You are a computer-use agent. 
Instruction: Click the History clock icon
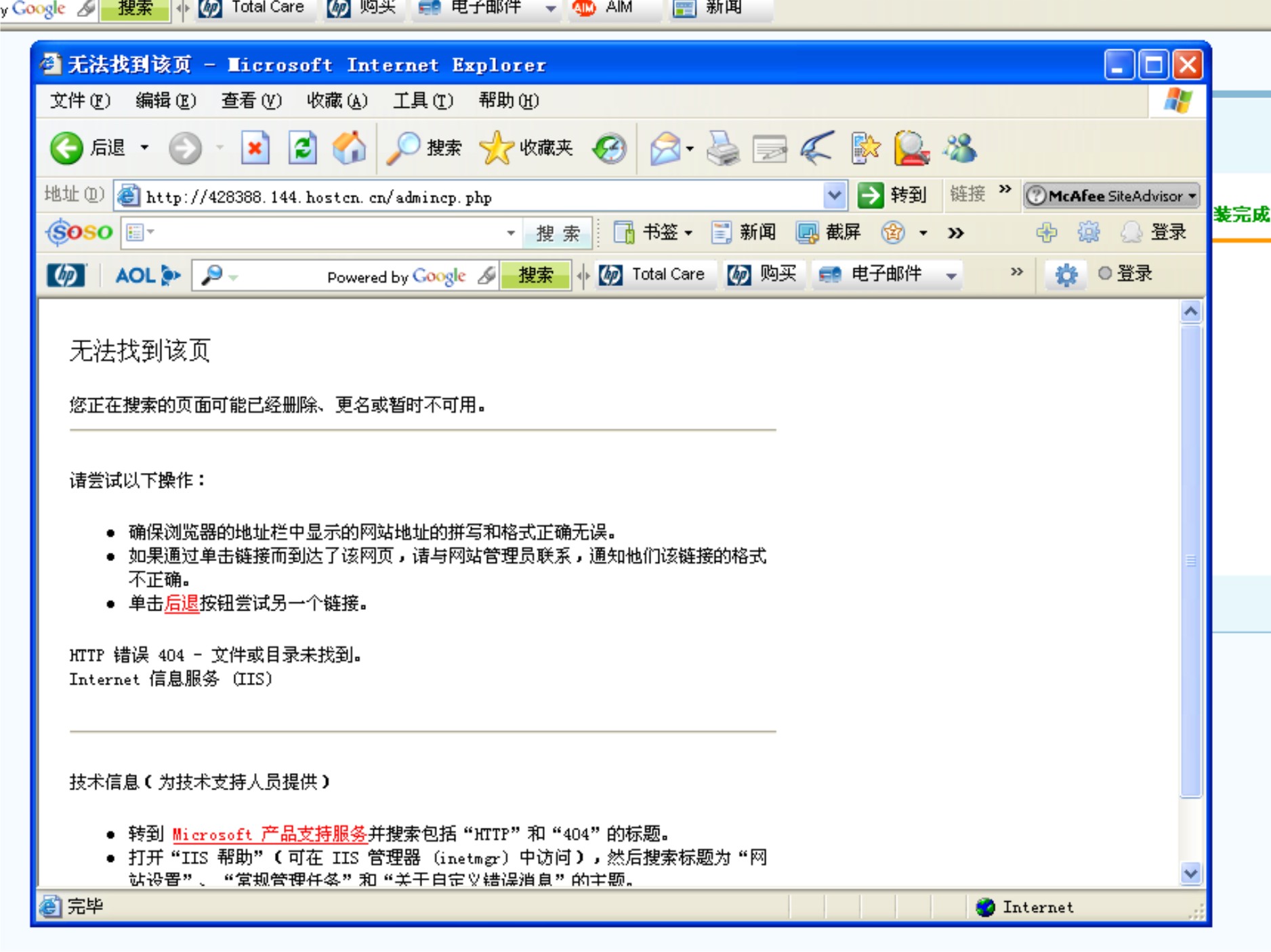pyautogui.click(x=609, y=148)
